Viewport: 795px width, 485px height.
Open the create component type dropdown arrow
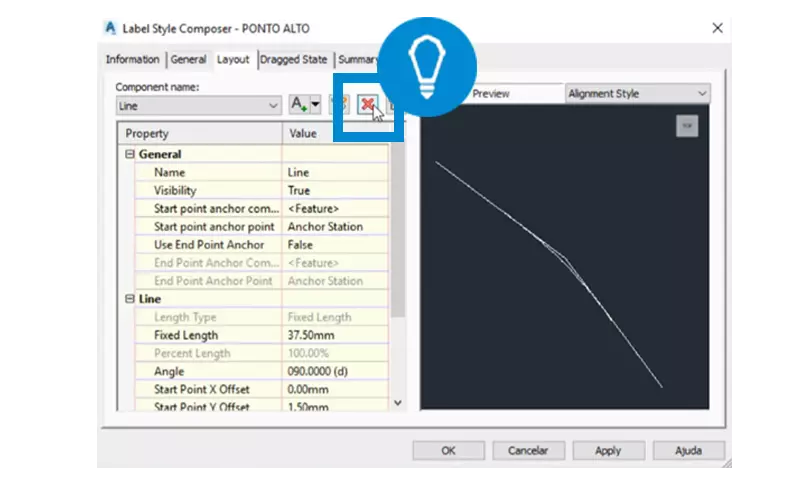point(315,104)
